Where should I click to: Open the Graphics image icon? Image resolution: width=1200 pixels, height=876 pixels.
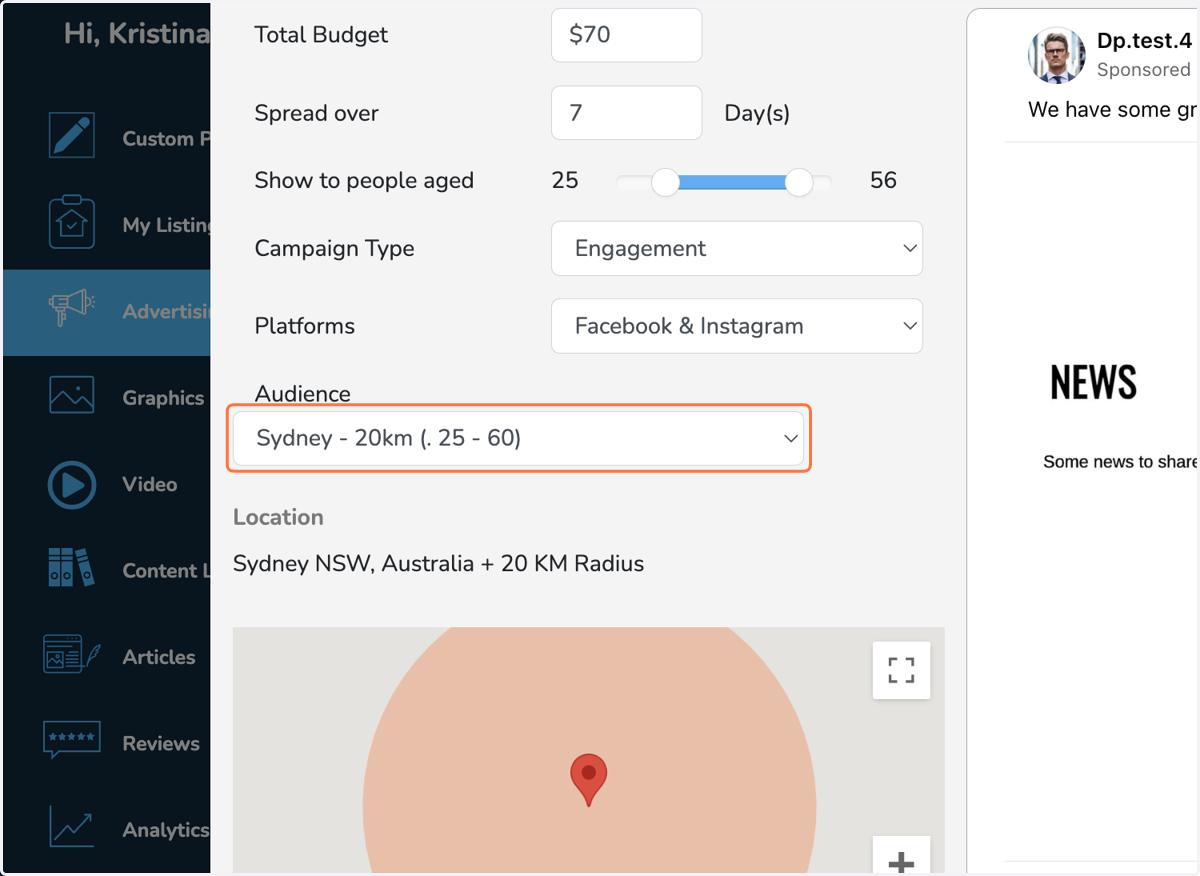72,396
